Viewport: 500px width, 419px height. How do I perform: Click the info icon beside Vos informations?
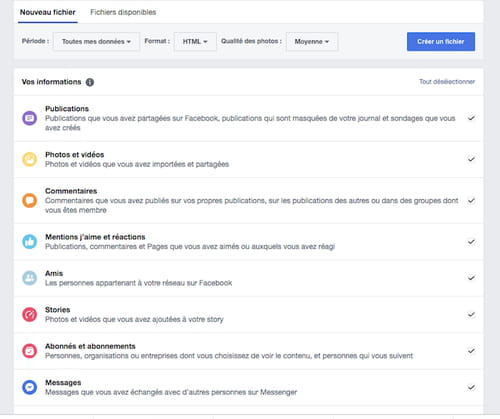point(90,82)
